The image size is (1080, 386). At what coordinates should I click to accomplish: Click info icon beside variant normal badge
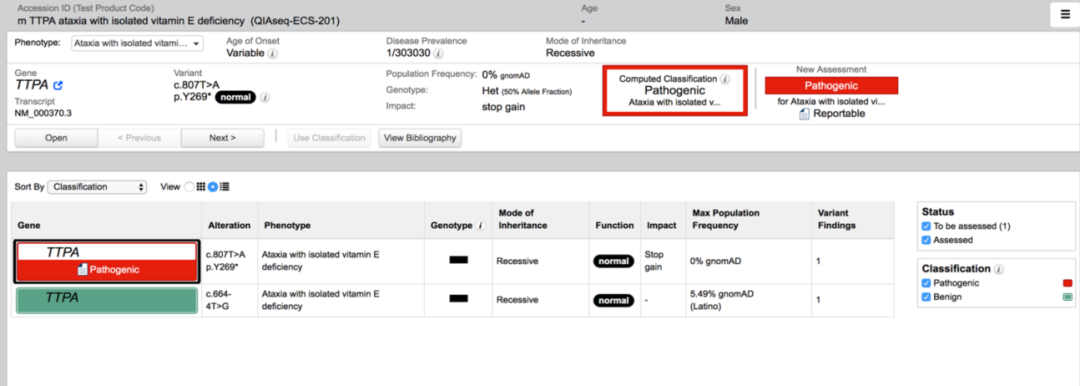click(x=265, y=97)
